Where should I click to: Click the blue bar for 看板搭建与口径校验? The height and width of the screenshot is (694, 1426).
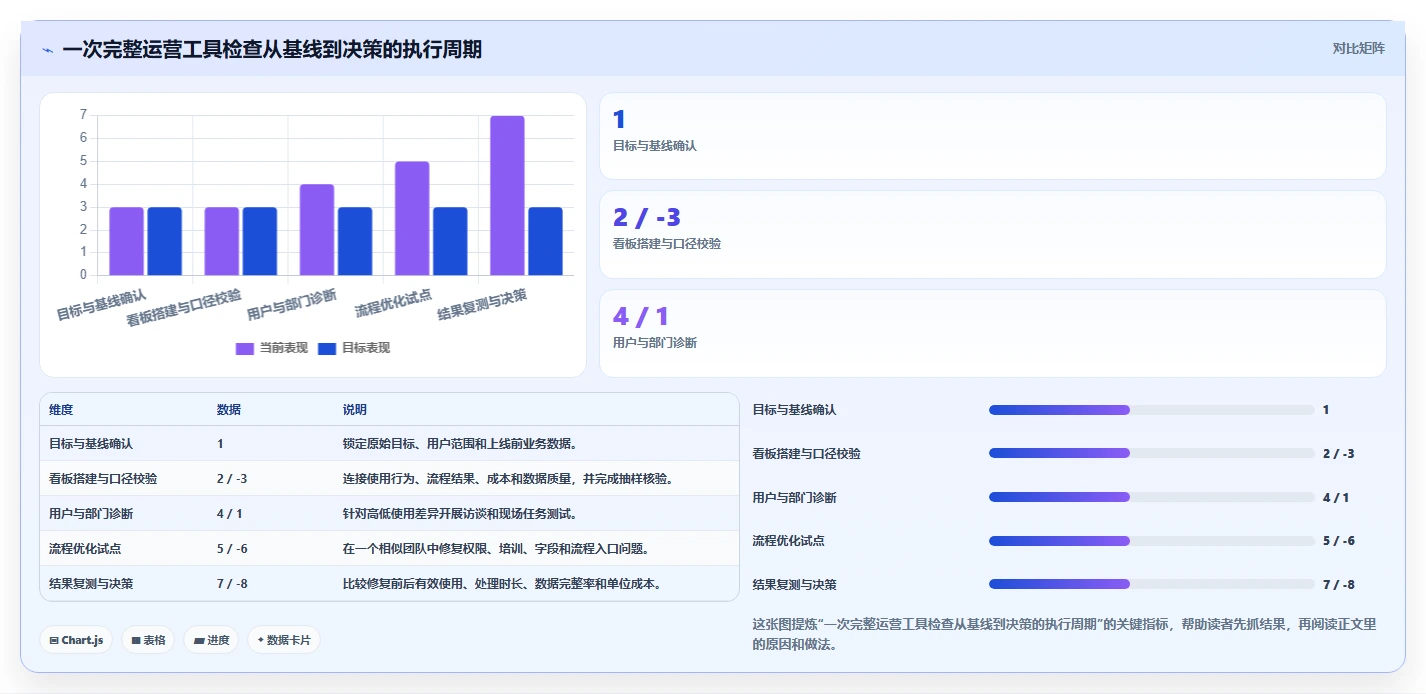(260, 241)
